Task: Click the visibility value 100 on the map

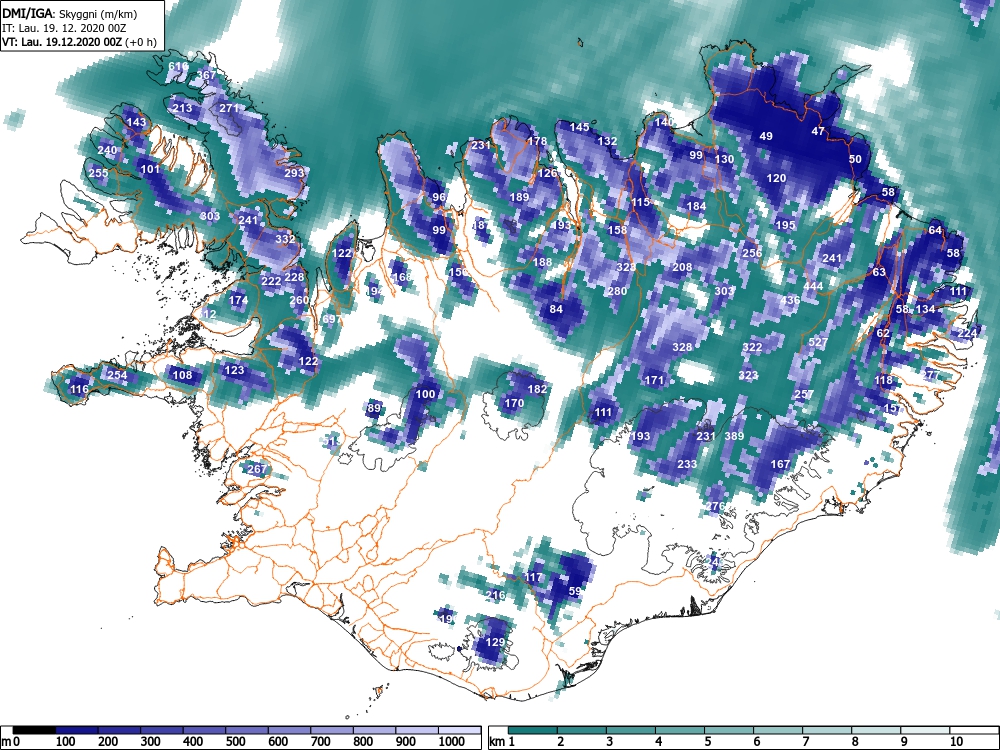Action: [425, 394]
